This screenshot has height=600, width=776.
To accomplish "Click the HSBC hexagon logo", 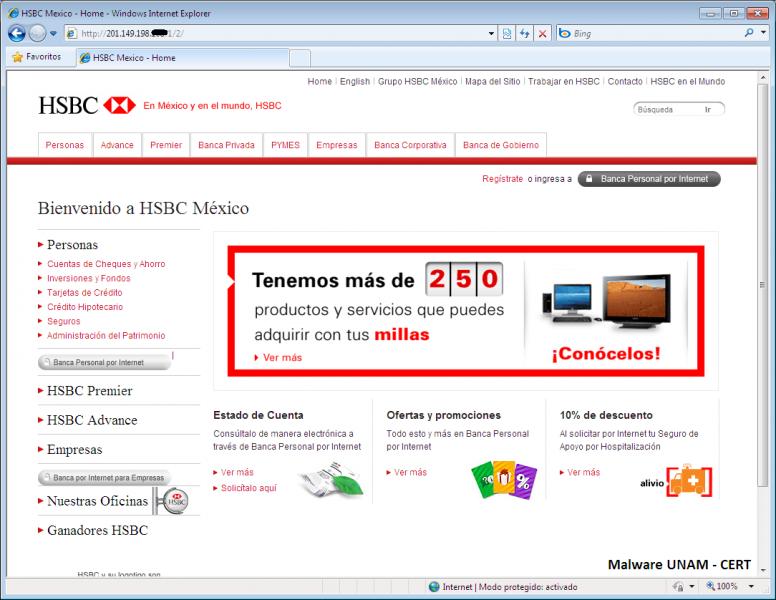I will point(119,105).
